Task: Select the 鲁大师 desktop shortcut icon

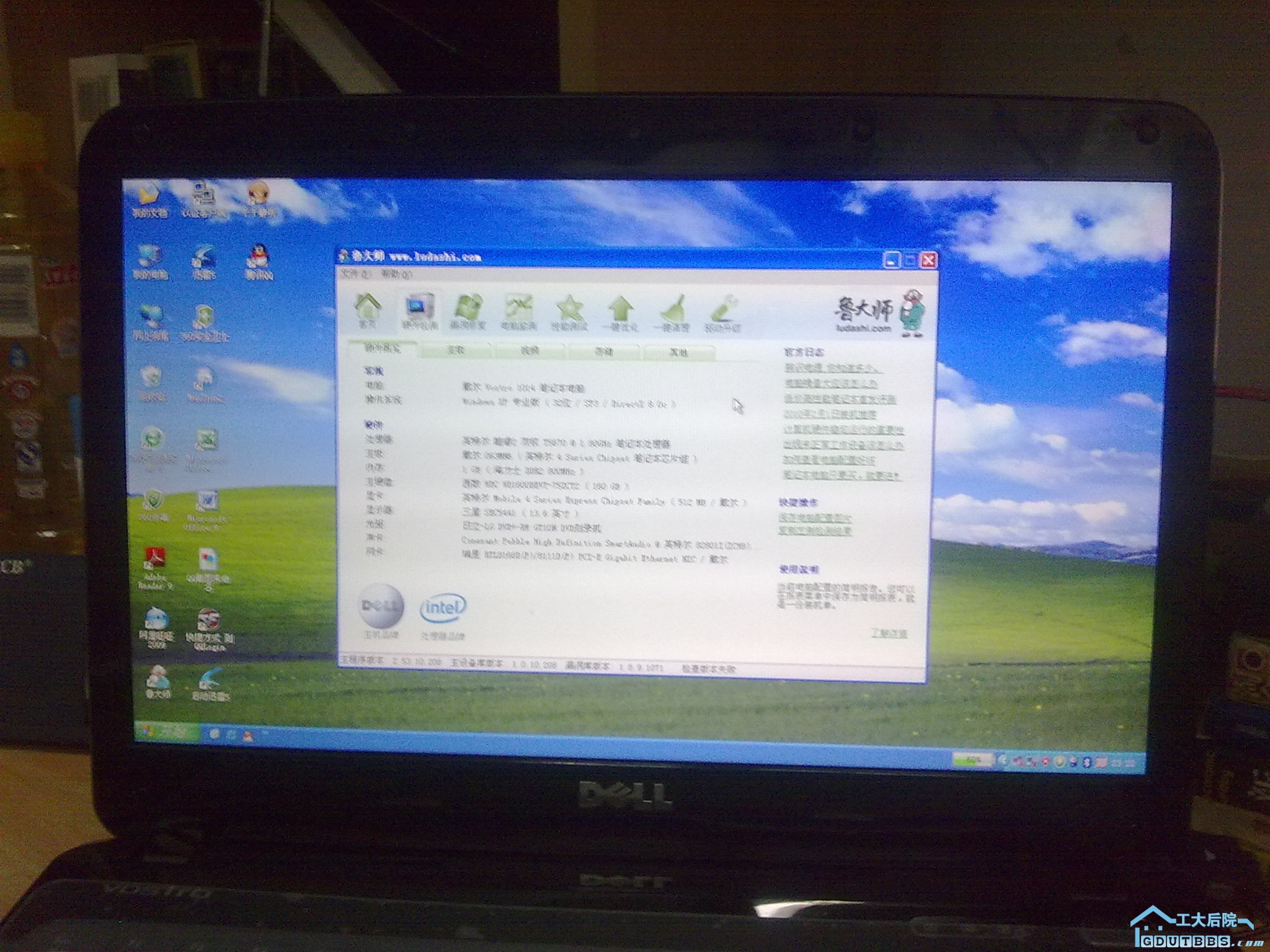Action: pyautogui.click(x=158, y=682)
